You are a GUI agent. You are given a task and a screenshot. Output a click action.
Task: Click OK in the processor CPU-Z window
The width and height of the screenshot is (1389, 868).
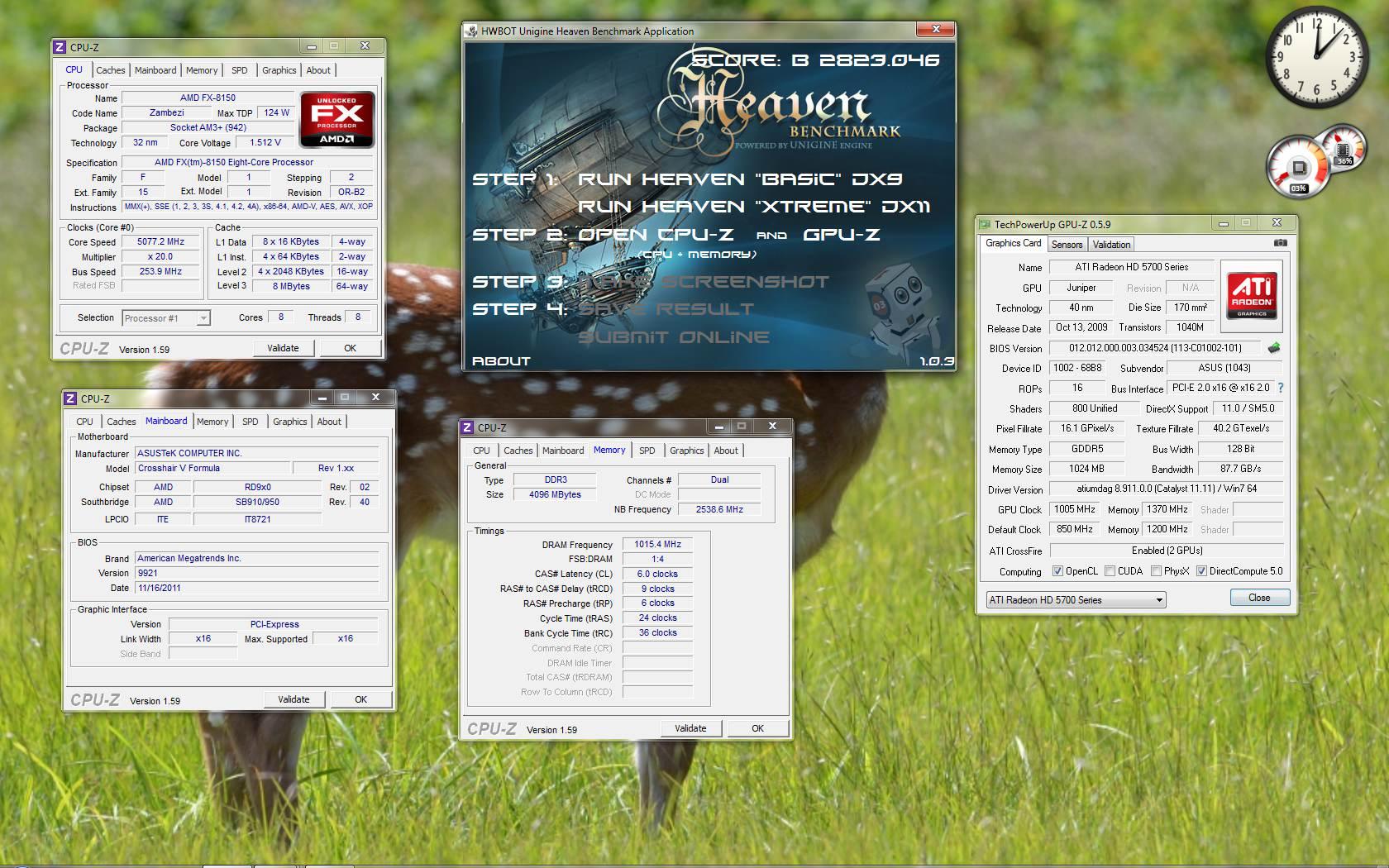[x=350, y=348]
